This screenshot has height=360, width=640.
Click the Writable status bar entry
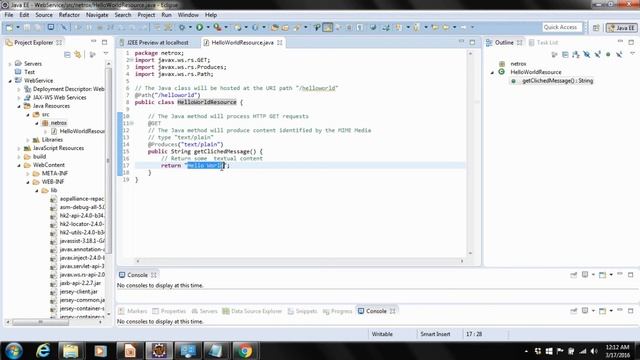pyautogui.click(x=382, y=334)
